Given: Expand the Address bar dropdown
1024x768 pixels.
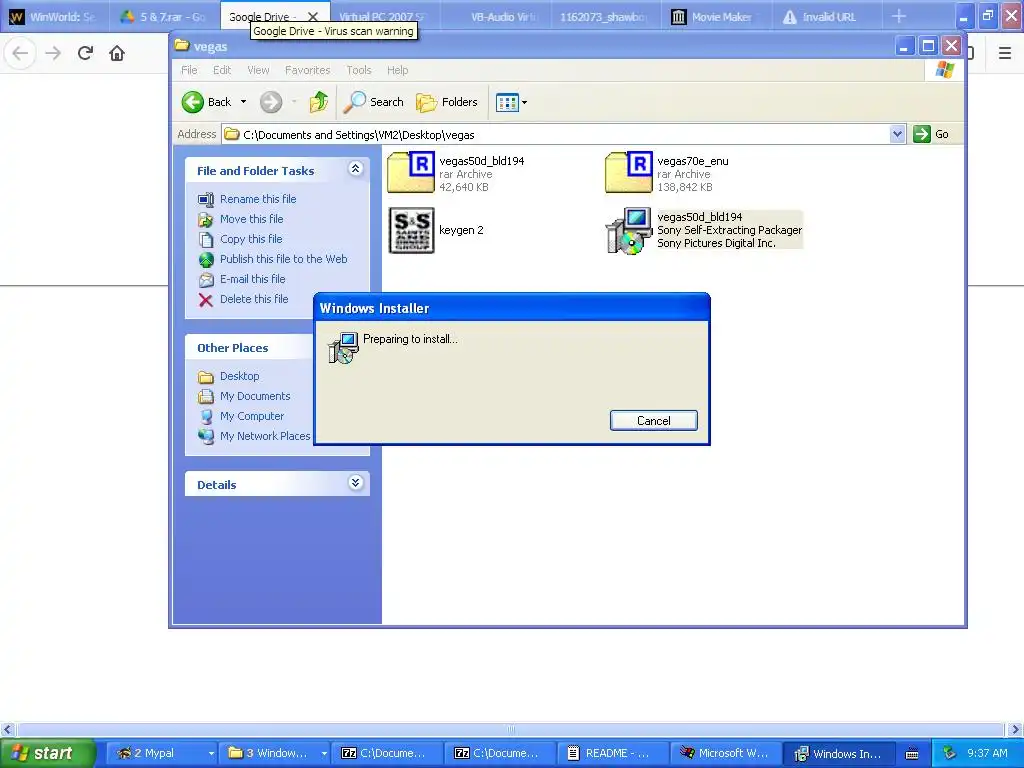Looking at the screenshot, I should click(897, 134).
